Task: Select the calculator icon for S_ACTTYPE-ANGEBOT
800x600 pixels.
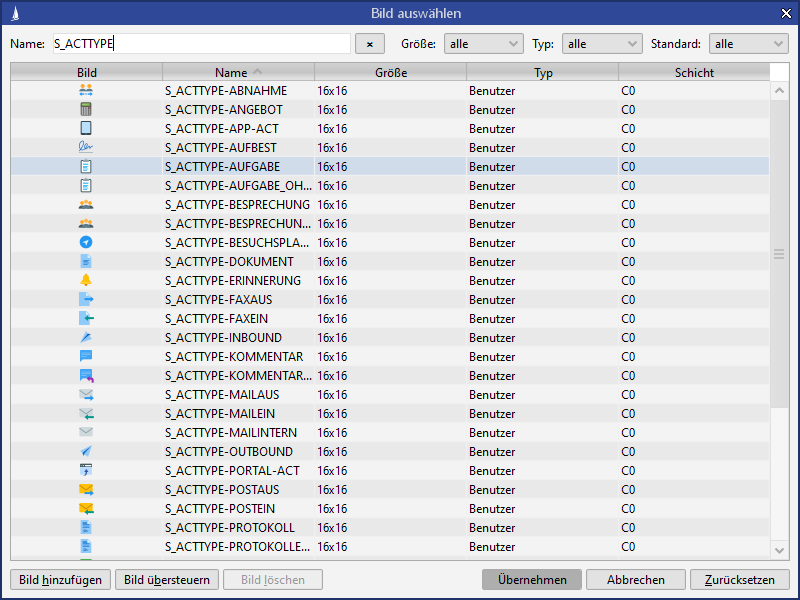Action: pyautogui.click(x=86, y=109)
